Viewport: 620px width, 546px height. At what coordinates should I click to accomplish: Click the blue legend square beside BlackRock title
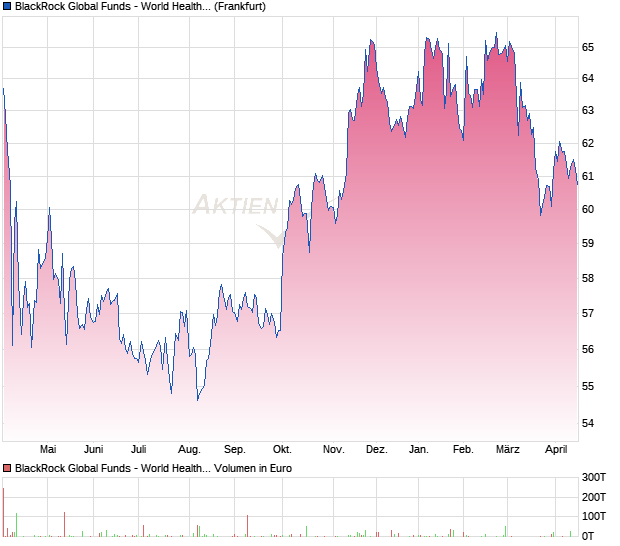(x=7, y=6)
